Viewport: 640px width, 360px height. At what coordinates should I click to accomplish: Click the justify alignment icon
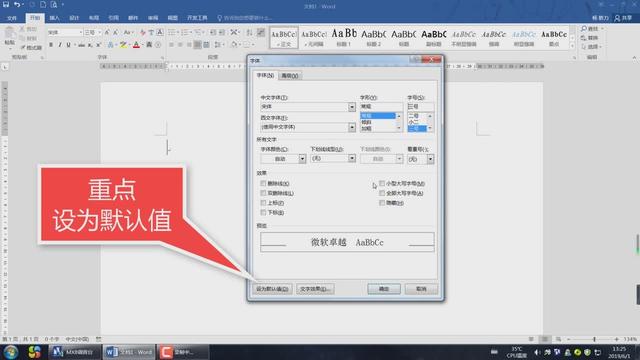coord(198,45)
